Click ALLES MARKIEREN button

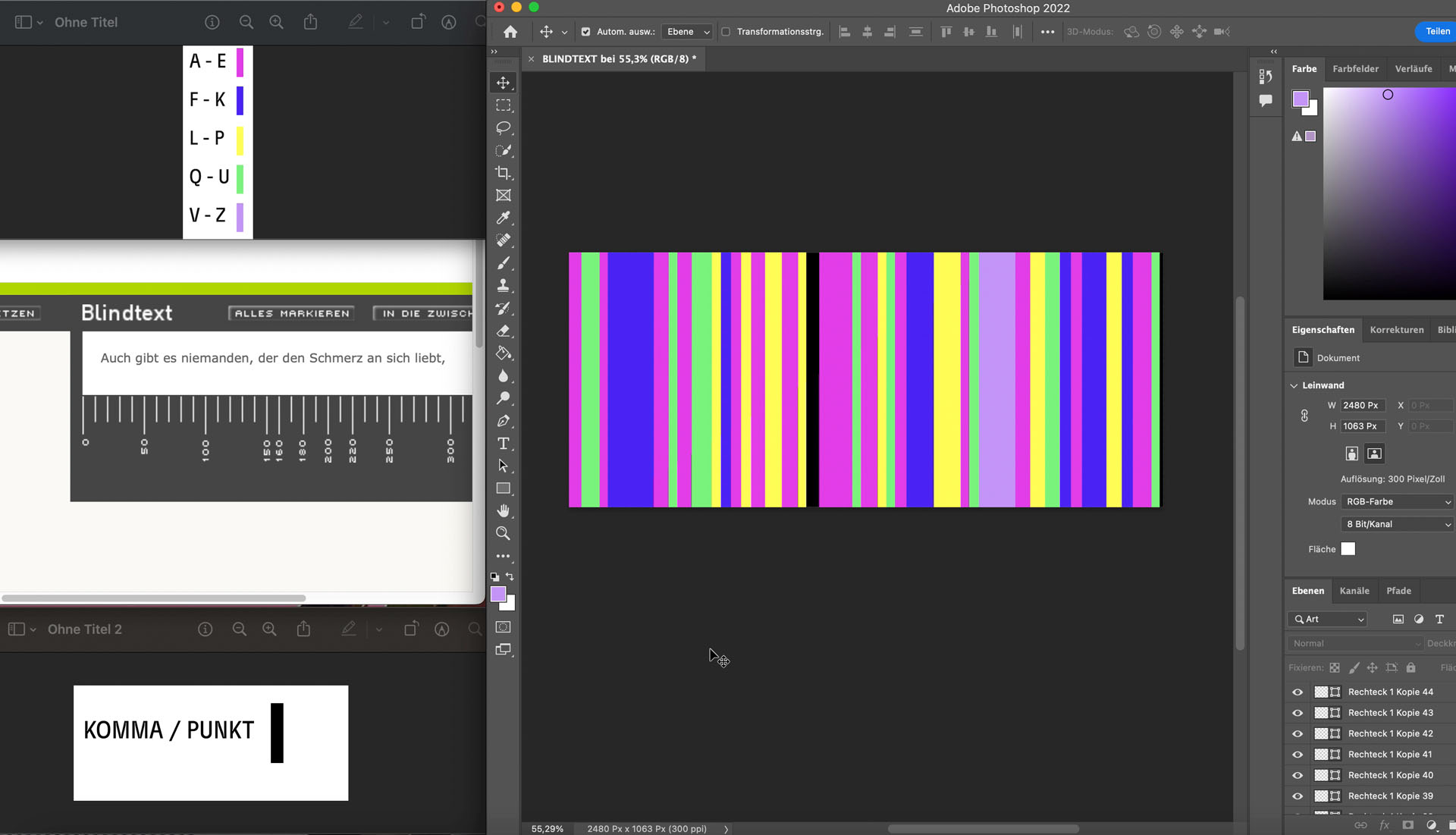(292, 313)
